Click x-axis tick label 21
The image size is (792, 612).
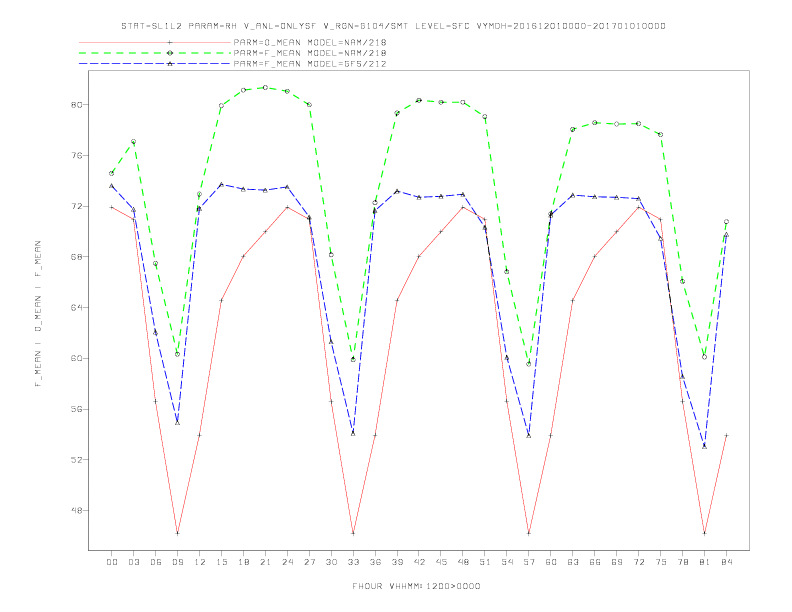[265, 562]
